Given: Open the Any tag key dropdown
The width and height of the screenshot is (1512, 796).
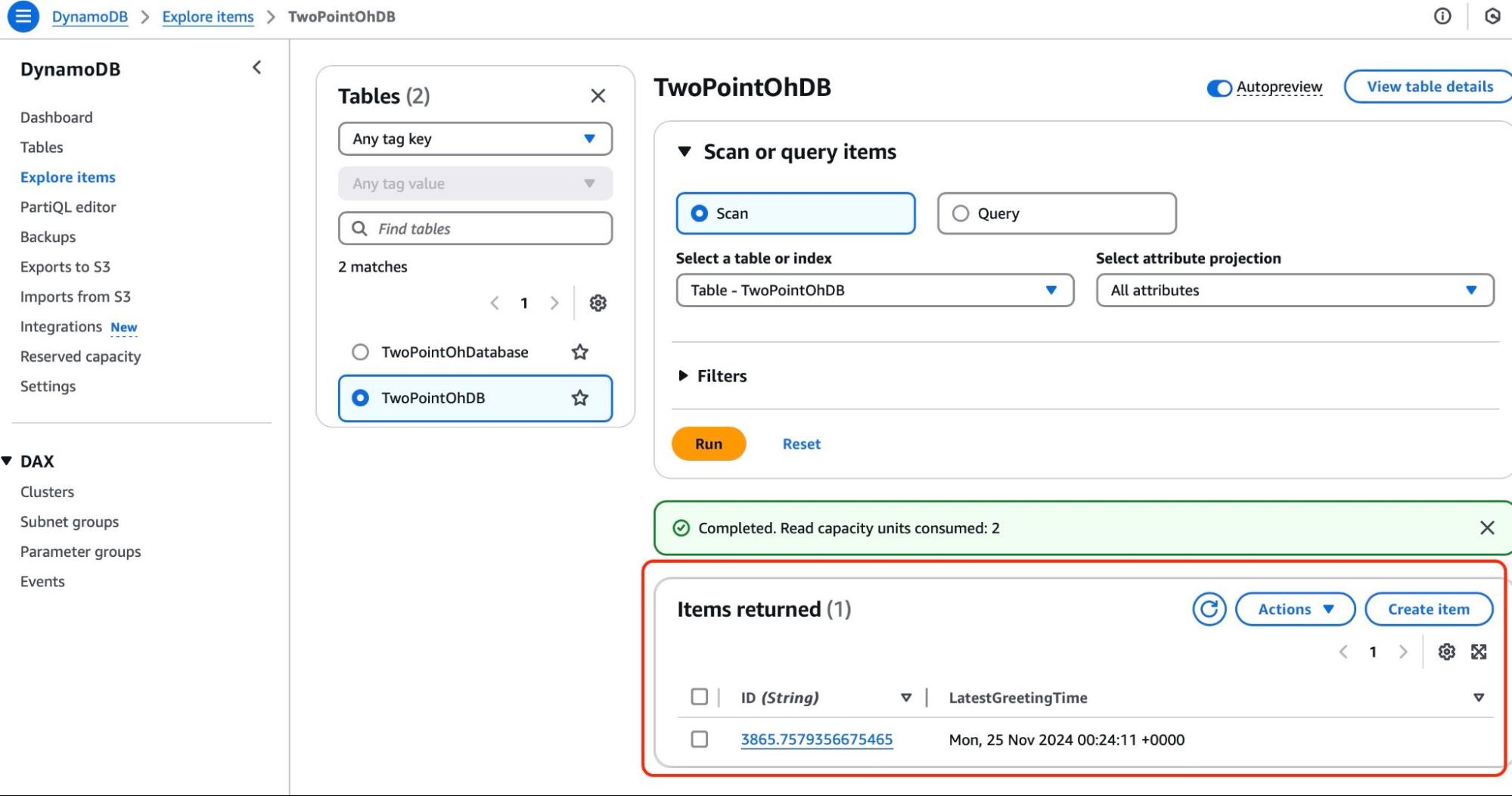Looking at the screenshot, I should tap(475, 139).
